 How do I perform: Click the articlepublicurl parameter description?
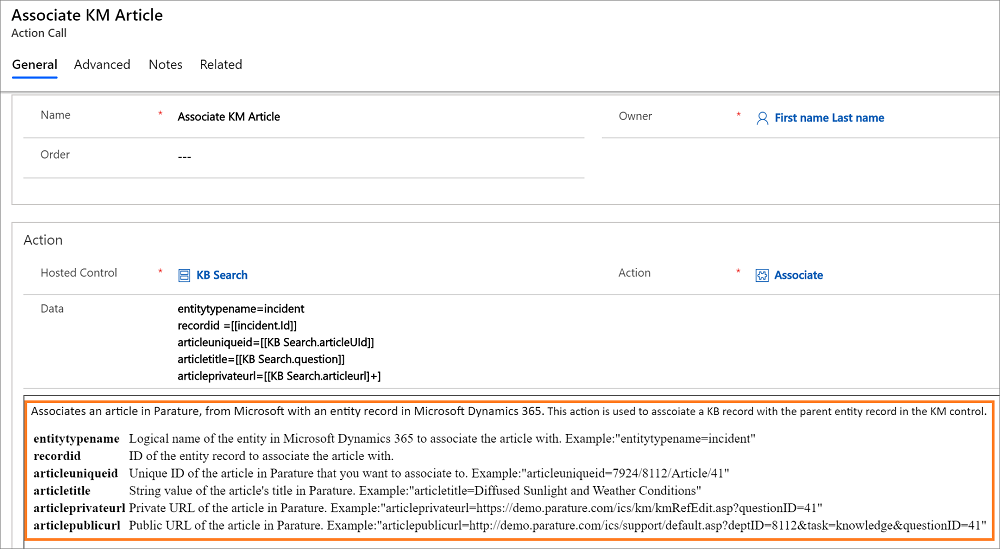click(x=558, y=526)
